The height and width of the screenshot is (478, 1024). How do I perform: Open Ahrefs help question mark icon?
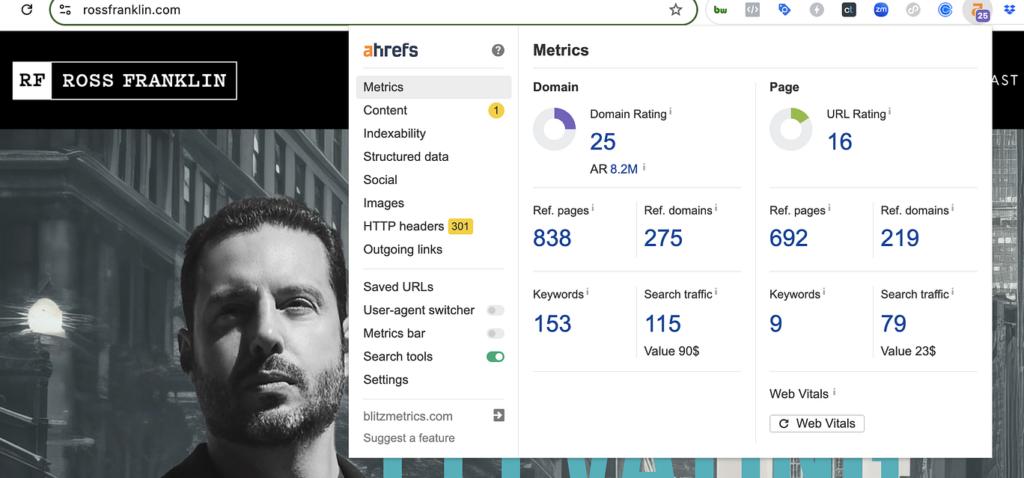(x=498, y=50)
